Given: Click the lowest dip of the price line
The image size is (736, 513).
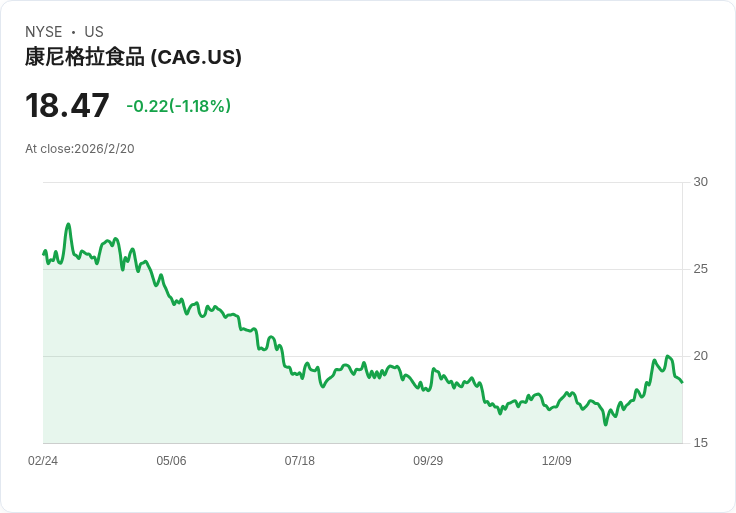Looking at the screenshot, I should 605,424.
